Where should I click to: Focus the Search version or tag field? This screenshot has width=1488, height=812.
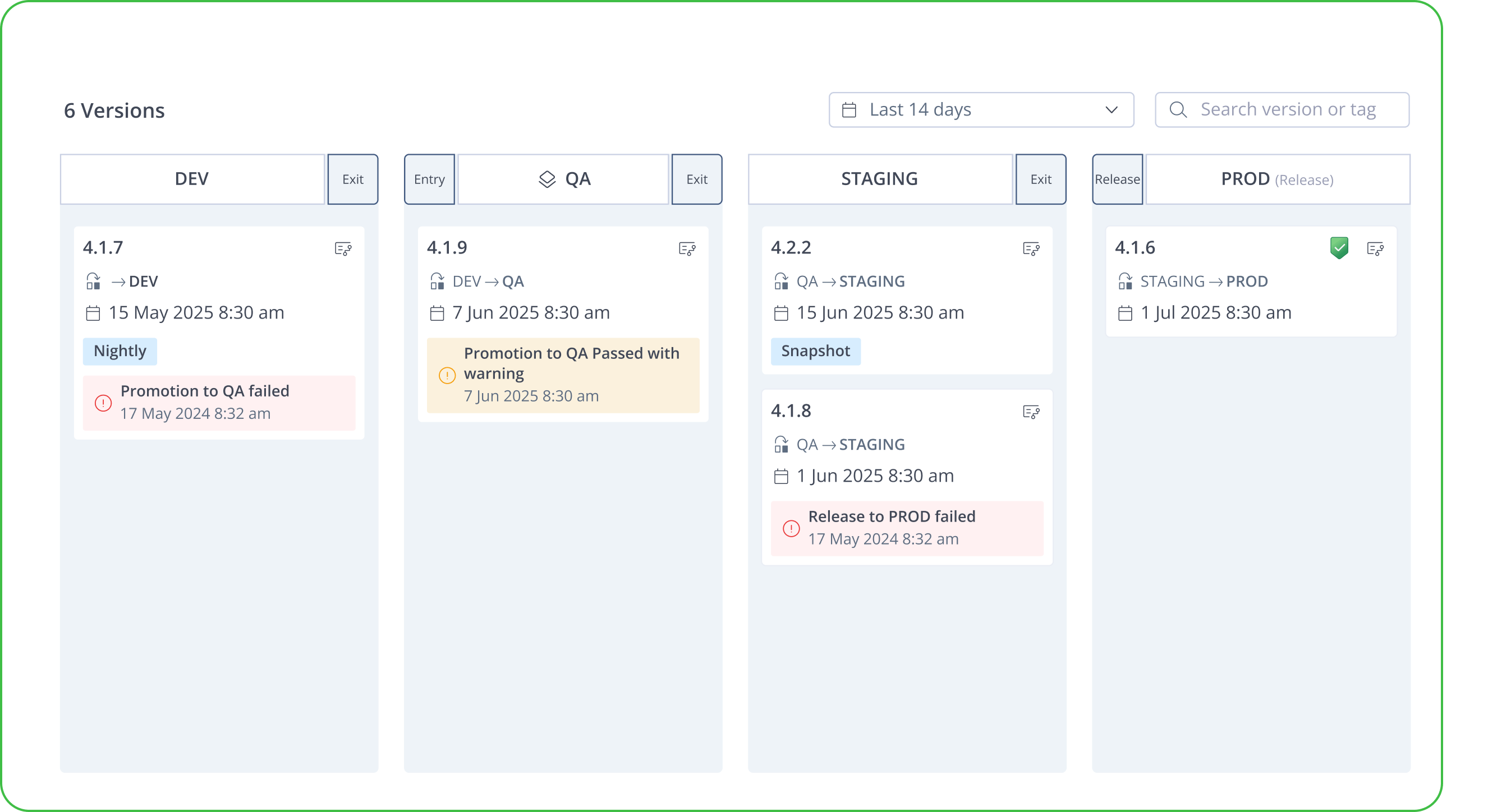[1282, 110]
